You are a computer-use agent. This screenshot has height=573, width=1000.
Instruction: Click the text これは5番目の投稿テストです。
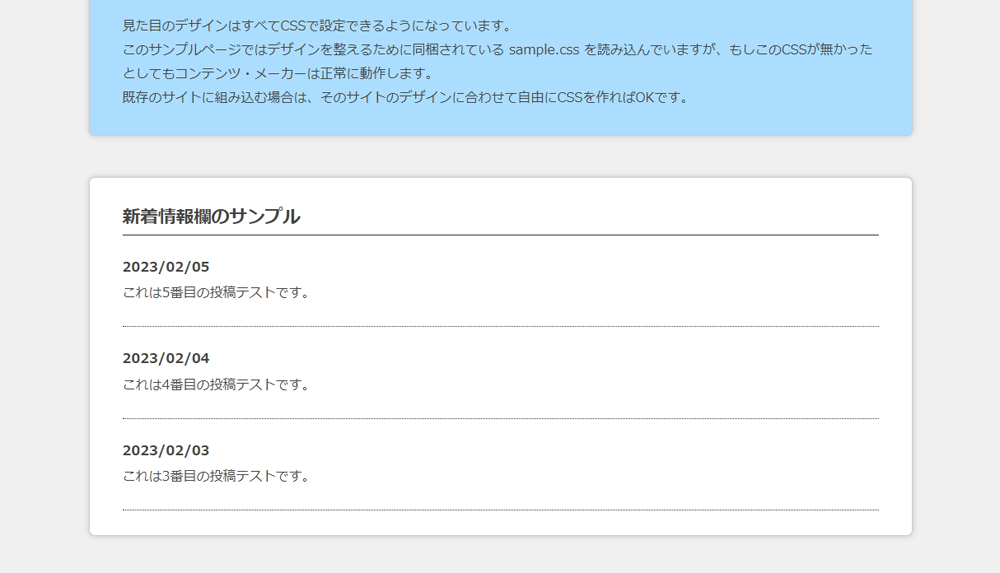[217, 292]
